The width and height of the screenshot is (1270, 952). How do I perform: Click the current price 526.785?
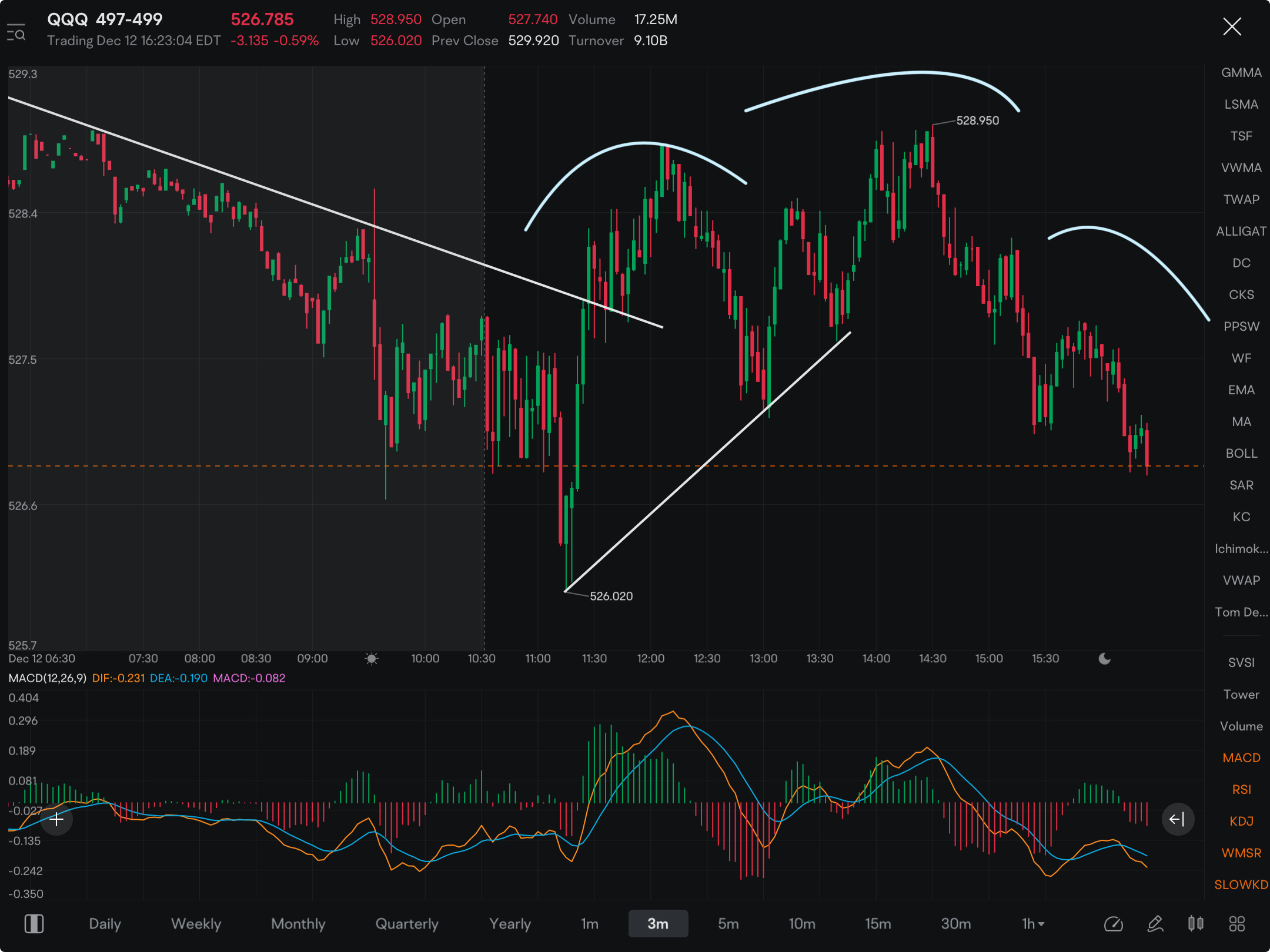(262, 19)
